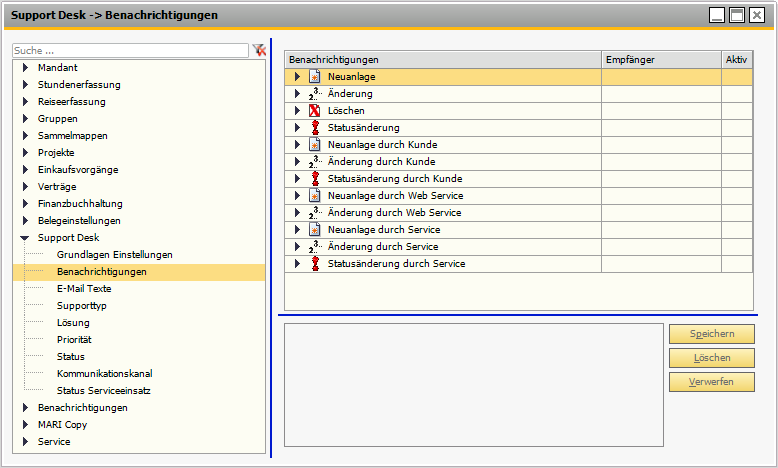Expand Änderung durch Web Service row
This screenshot has height=468, width=778.
(297, 212)
